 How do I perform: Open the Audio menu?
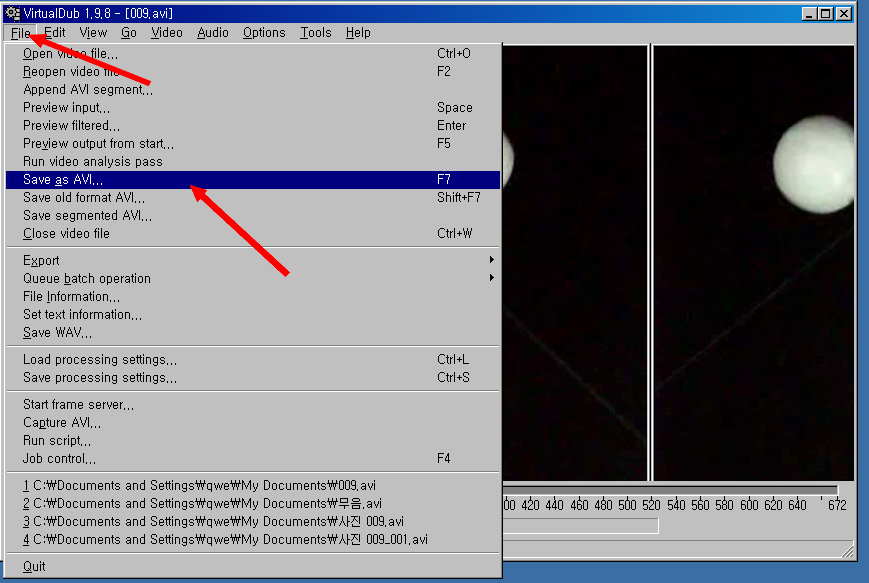tap(213, 33)
